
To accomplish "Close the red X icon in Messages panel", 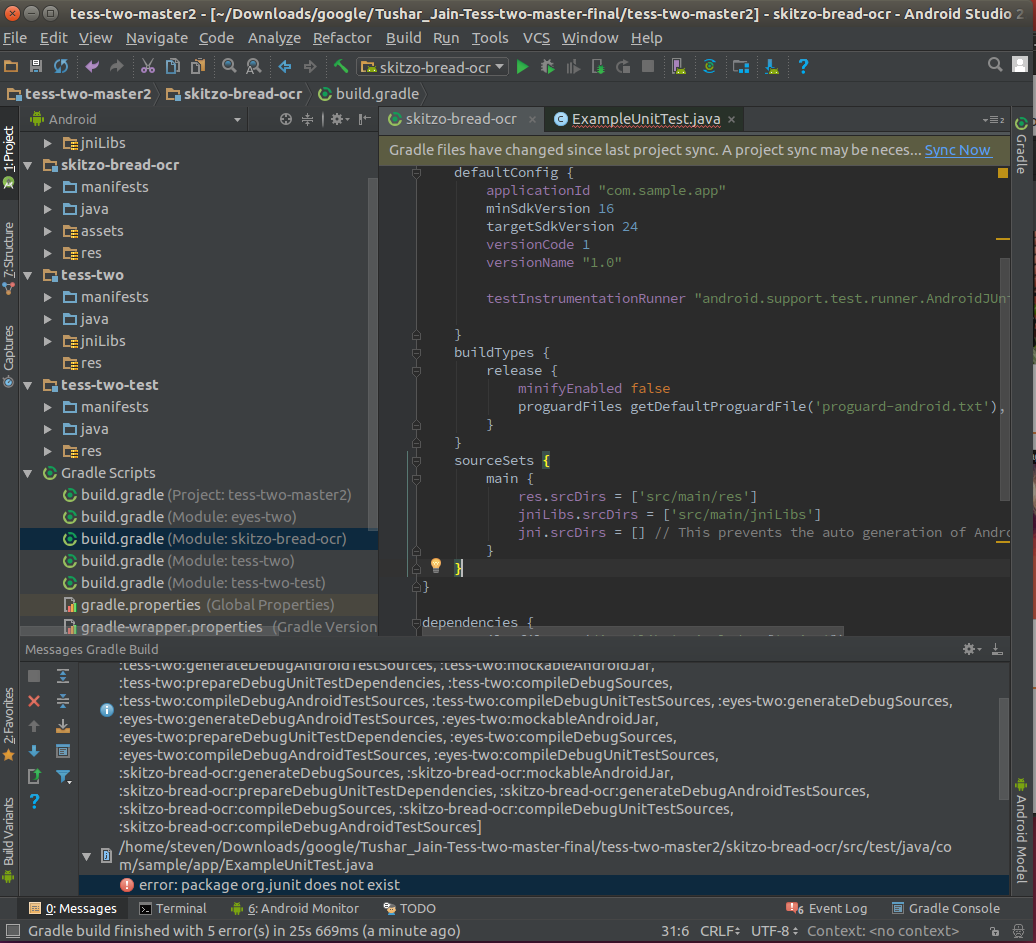I will tap(34, 701).
